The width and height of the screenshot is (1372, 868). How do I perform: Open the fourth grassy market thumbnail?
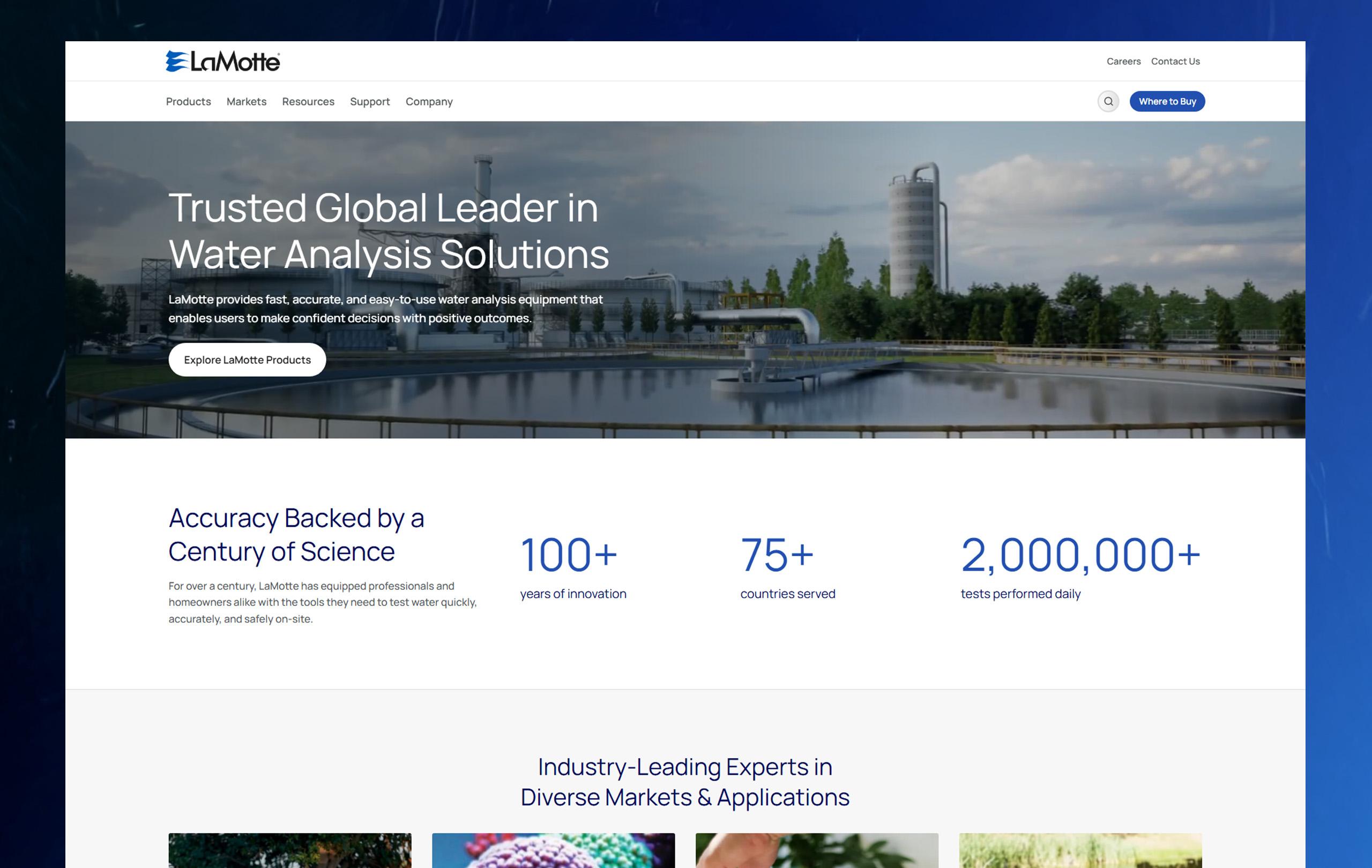pos(1080,850)
